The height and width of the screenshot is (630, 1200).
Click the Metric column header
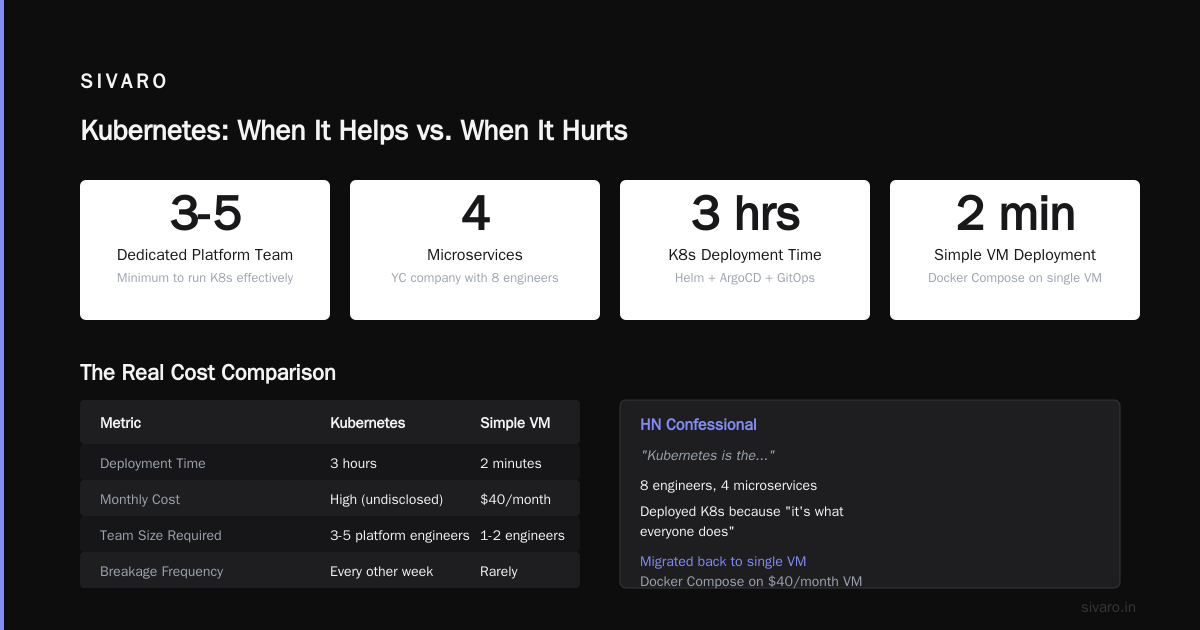click(121, 423)
